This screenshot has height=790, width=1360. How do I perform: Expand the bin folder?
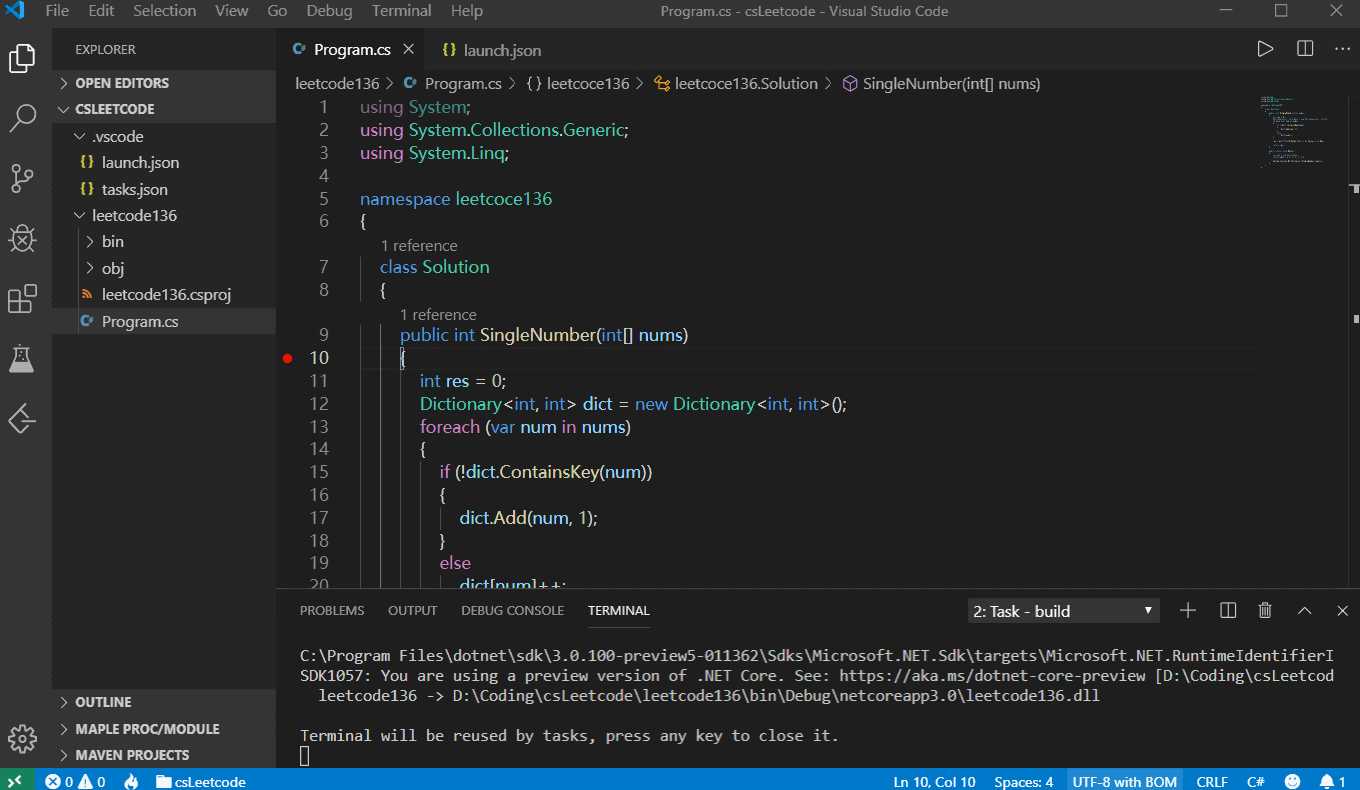[x=112, y=242]
